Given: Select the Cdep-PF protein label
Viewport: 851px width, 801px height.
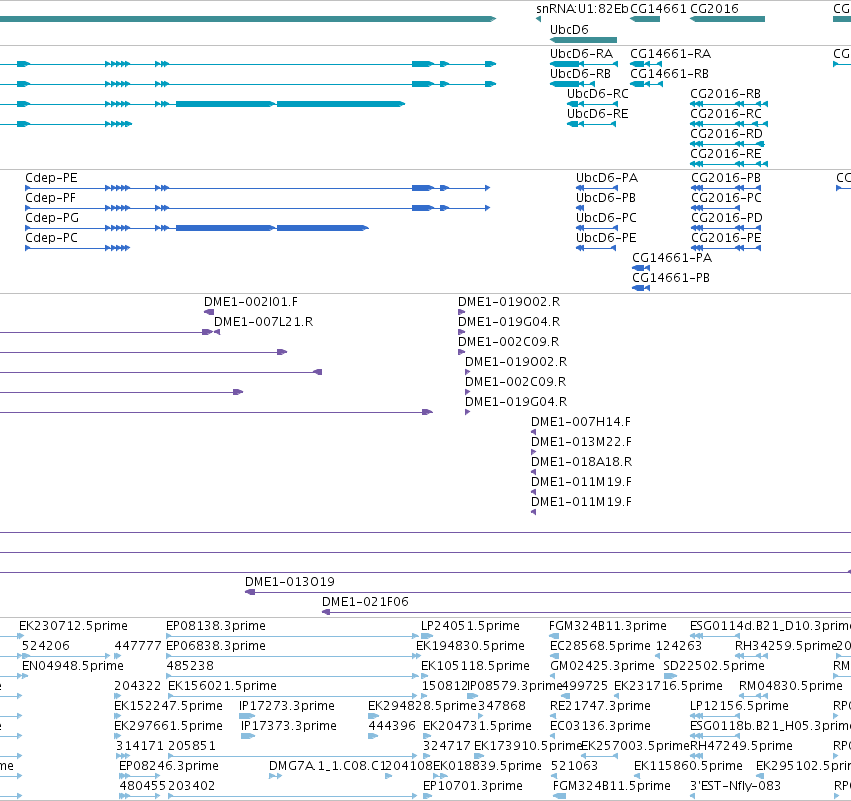Looking at the screenshot, I should [x=50, y=198].
